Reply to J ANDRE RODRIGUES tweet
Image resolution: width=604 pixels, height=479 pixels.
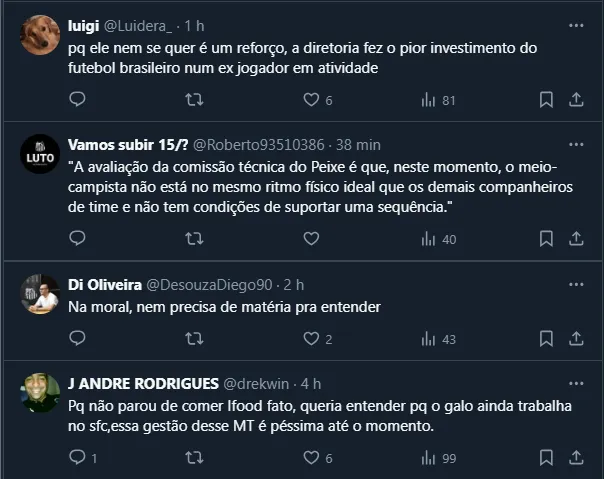point(77,458)
